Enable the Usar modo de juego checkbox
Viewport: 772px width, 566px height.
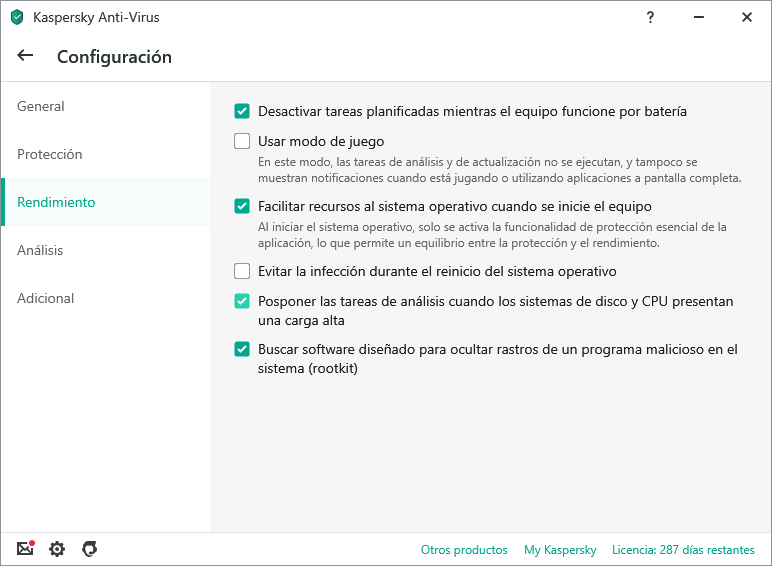(x=242, y=141)
